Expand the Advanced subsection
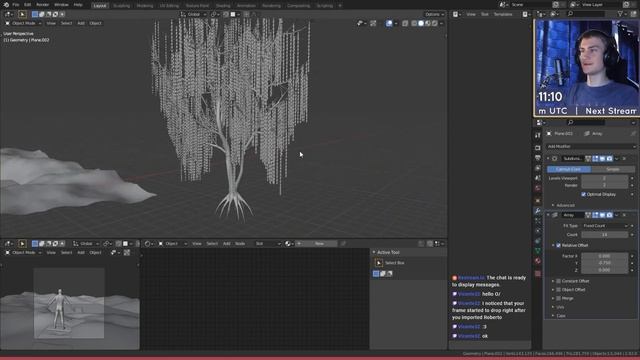Image resolution: width=640 pixels, height=360 pixels. [566, 205]
